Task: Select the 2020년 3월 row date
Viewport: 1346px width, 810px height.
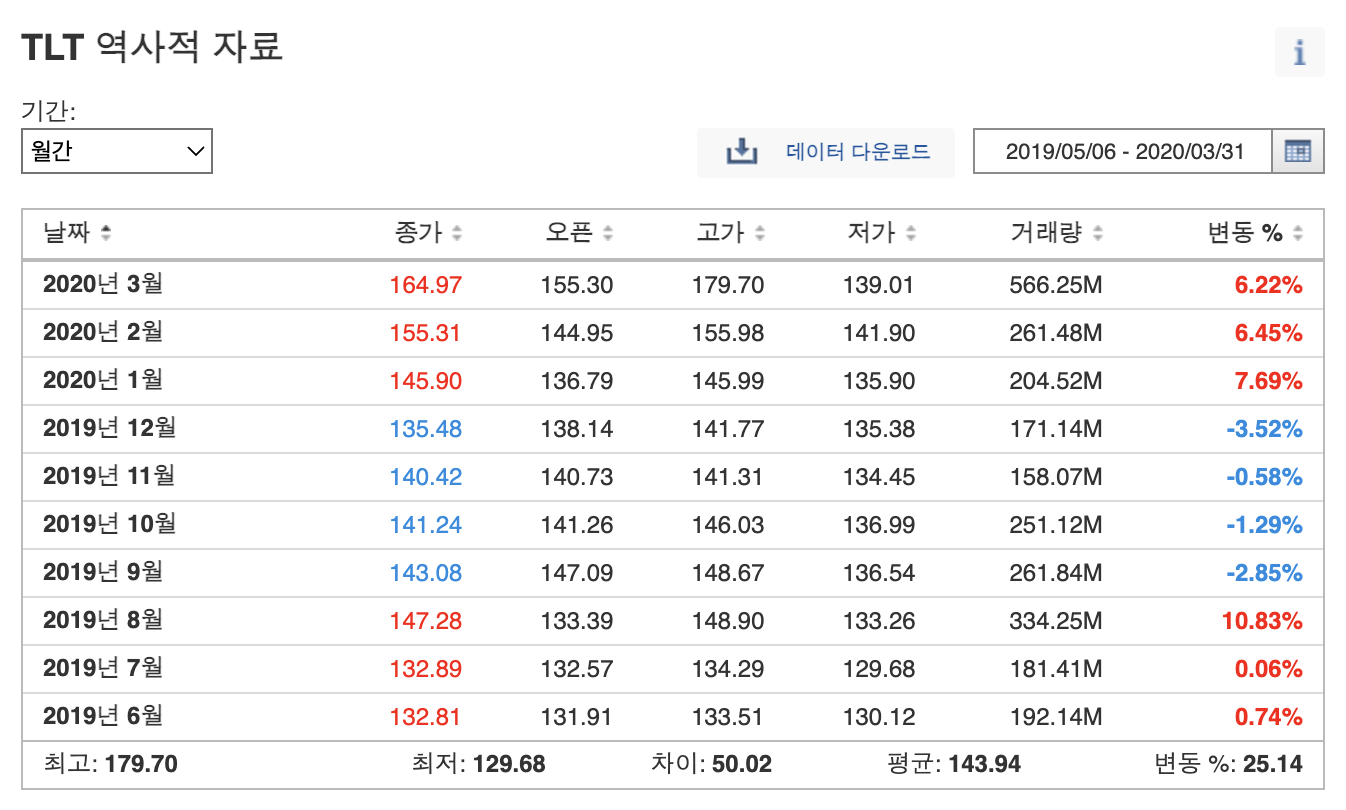Action: 103,285
